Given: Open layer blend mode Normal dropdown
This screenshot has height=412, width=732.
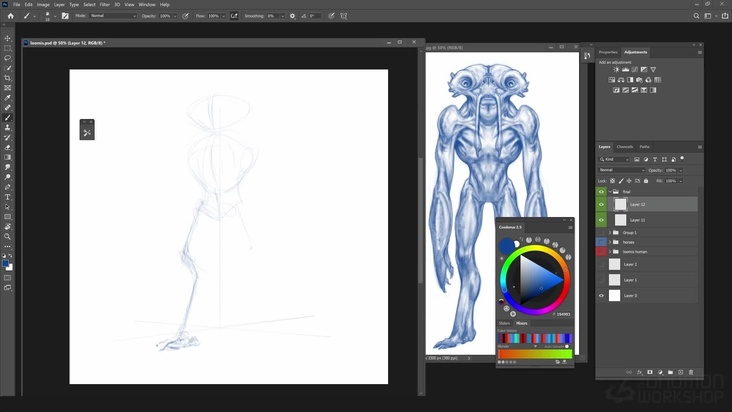Looking at the screenshot, I should pyautogui.click(x=621, y=170).
